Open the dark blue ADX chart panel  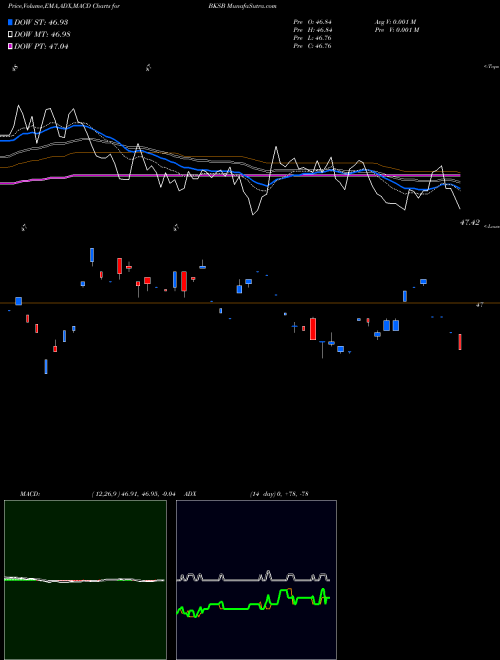tap(256, 580)
